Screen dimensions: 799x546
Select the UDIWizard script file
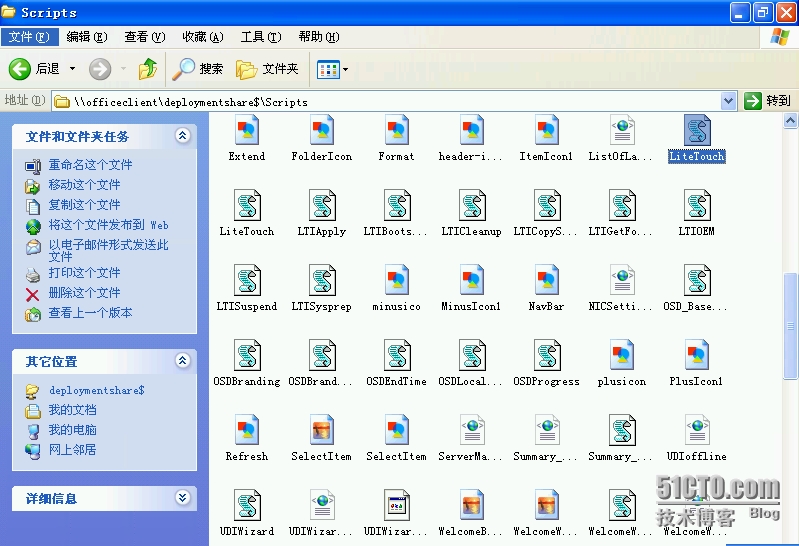coord(247,512)
